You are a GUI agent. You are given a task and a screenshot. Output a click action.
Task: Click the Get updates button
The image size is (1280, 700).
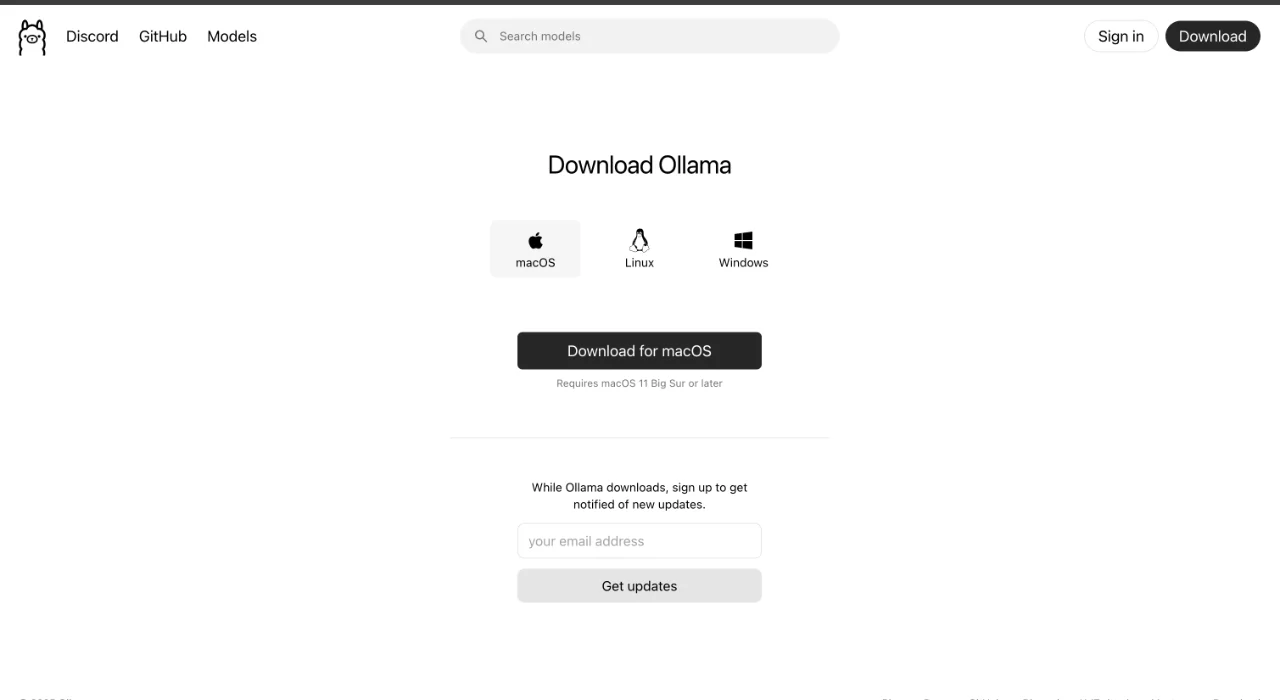click(639, 586)
